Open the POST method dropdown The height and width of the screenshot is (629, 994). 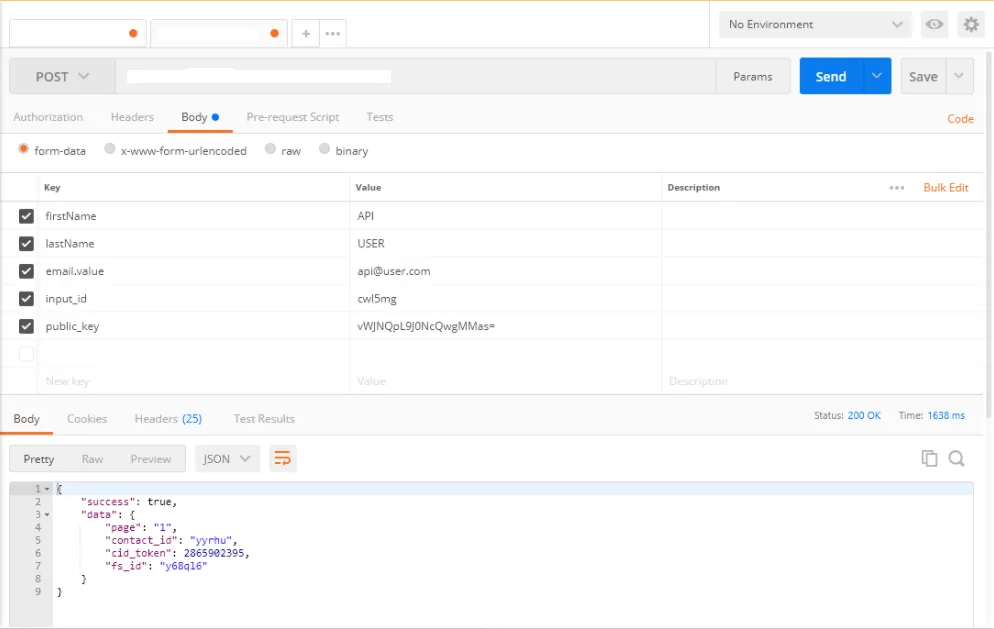(62, 77)
